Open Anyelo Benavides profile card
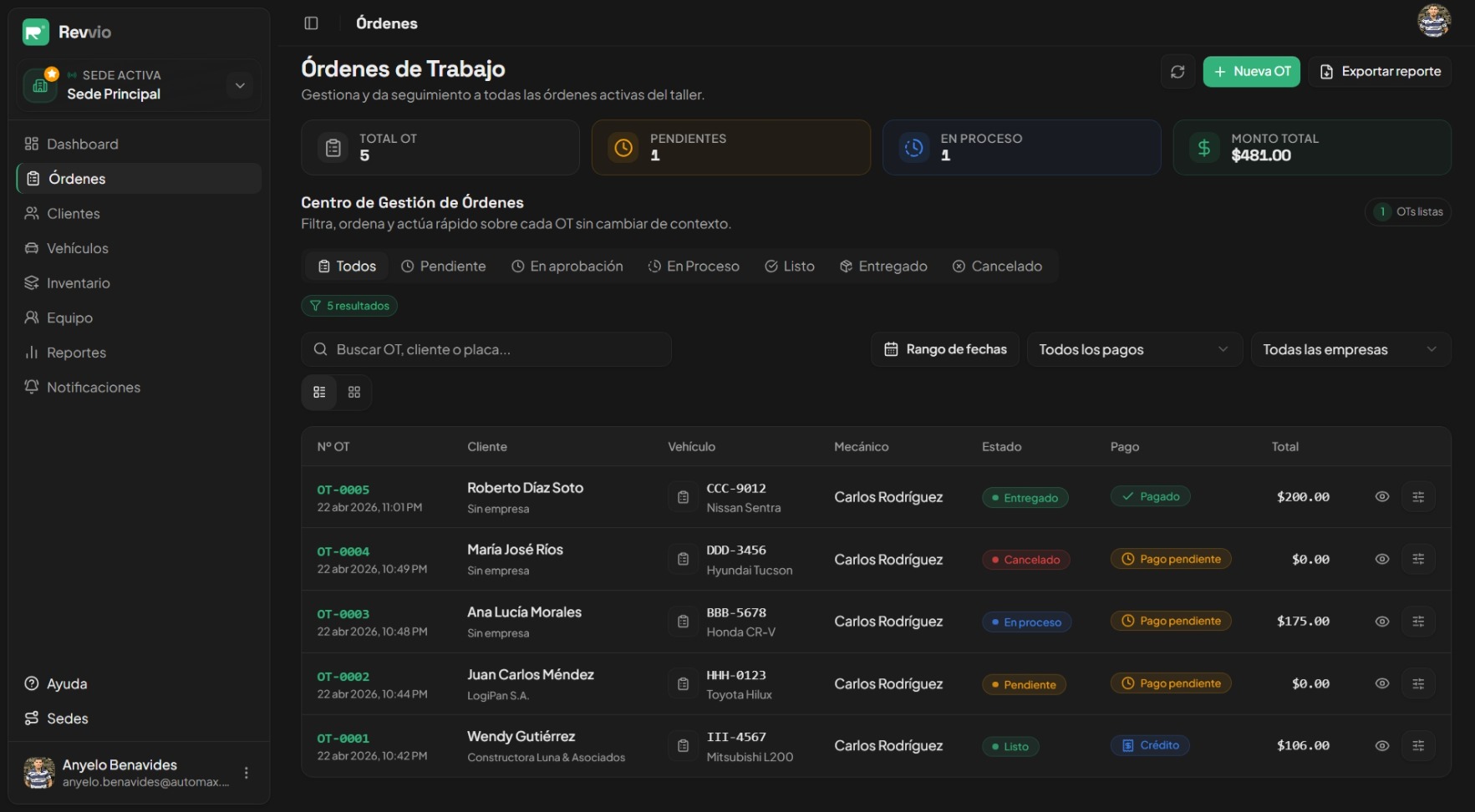This screenshot has width=1475, height=812. pyautogui.click(x=139, y=773)
